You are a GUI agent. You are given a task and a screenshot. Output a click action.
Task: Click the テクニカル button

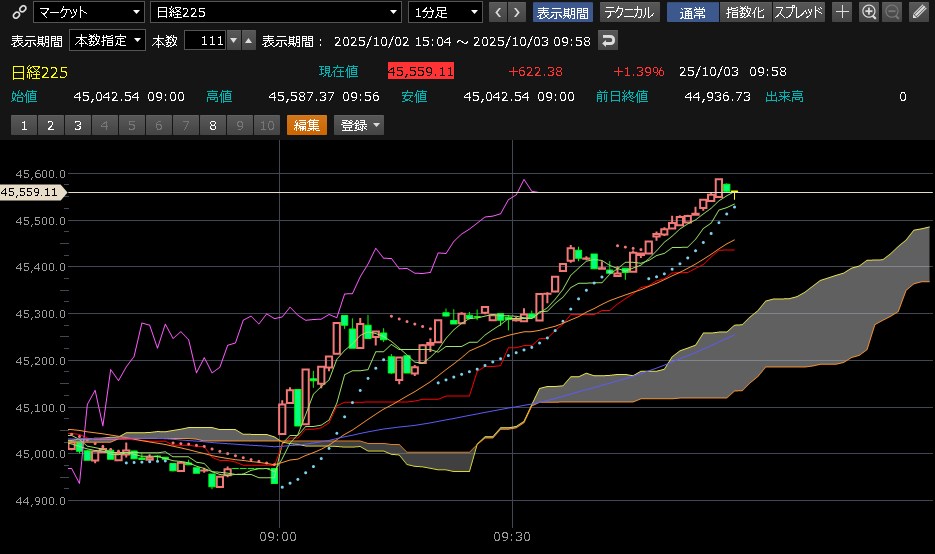click(x=628, y=12)
